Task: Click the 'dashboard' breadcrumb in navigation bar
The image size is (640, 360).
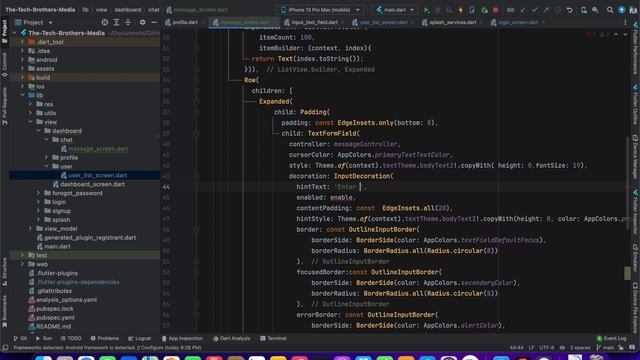Action: pos(128,10)
